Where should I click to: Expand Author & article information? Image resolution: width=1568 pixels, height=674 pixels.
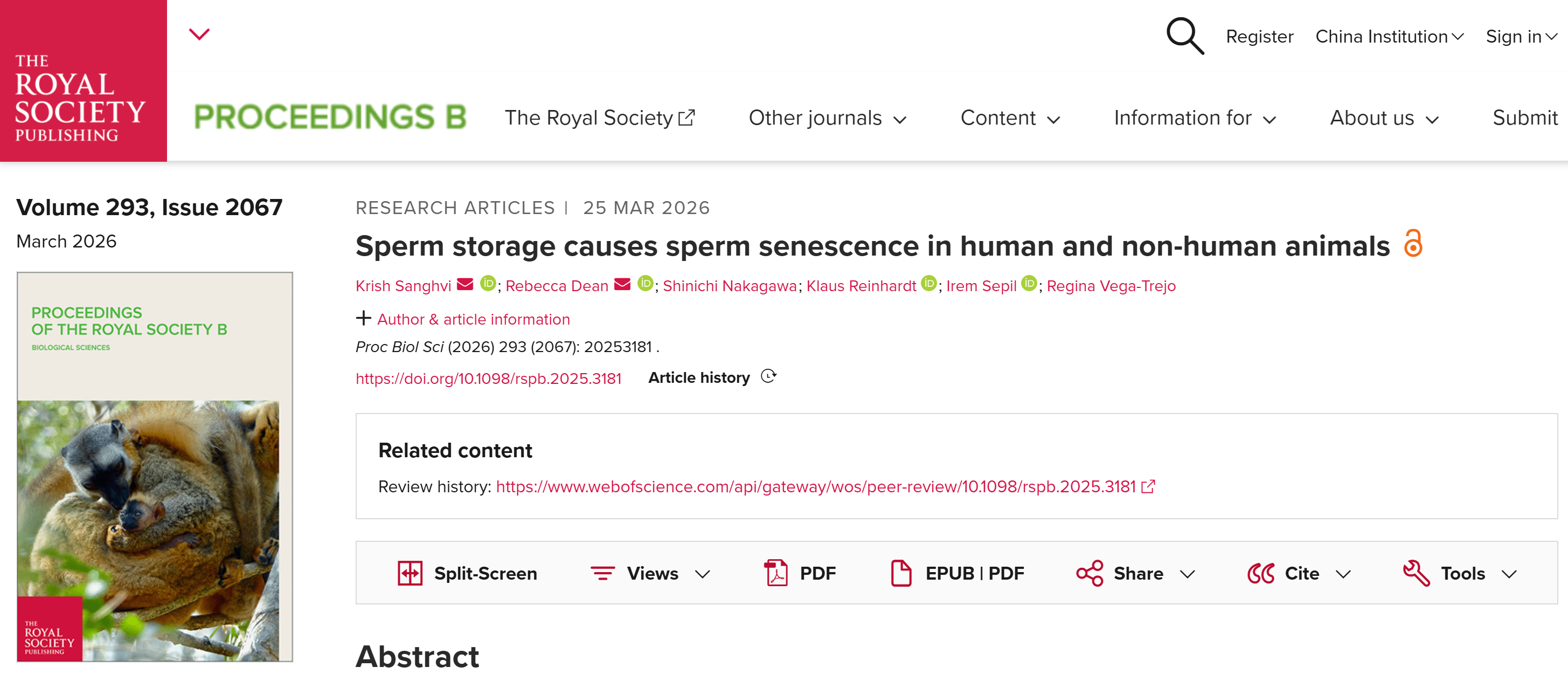pyautogui.click(x=463, y=319)
